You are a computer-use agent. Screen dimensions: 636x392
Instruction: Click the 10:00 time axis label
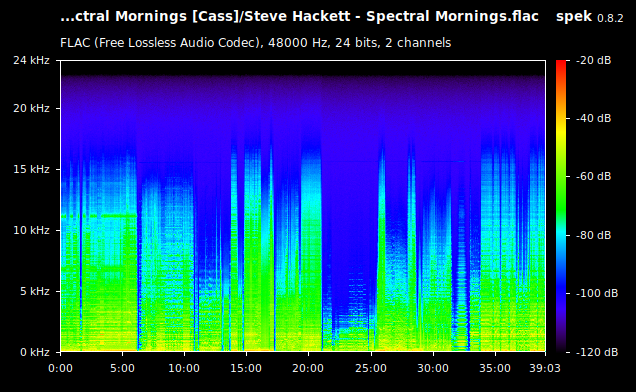click(x=184, y=368)
